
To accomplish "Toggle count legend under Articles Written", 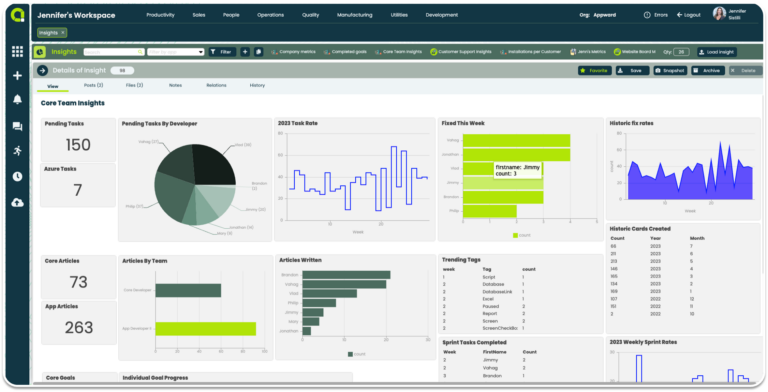I will point(357,354).
